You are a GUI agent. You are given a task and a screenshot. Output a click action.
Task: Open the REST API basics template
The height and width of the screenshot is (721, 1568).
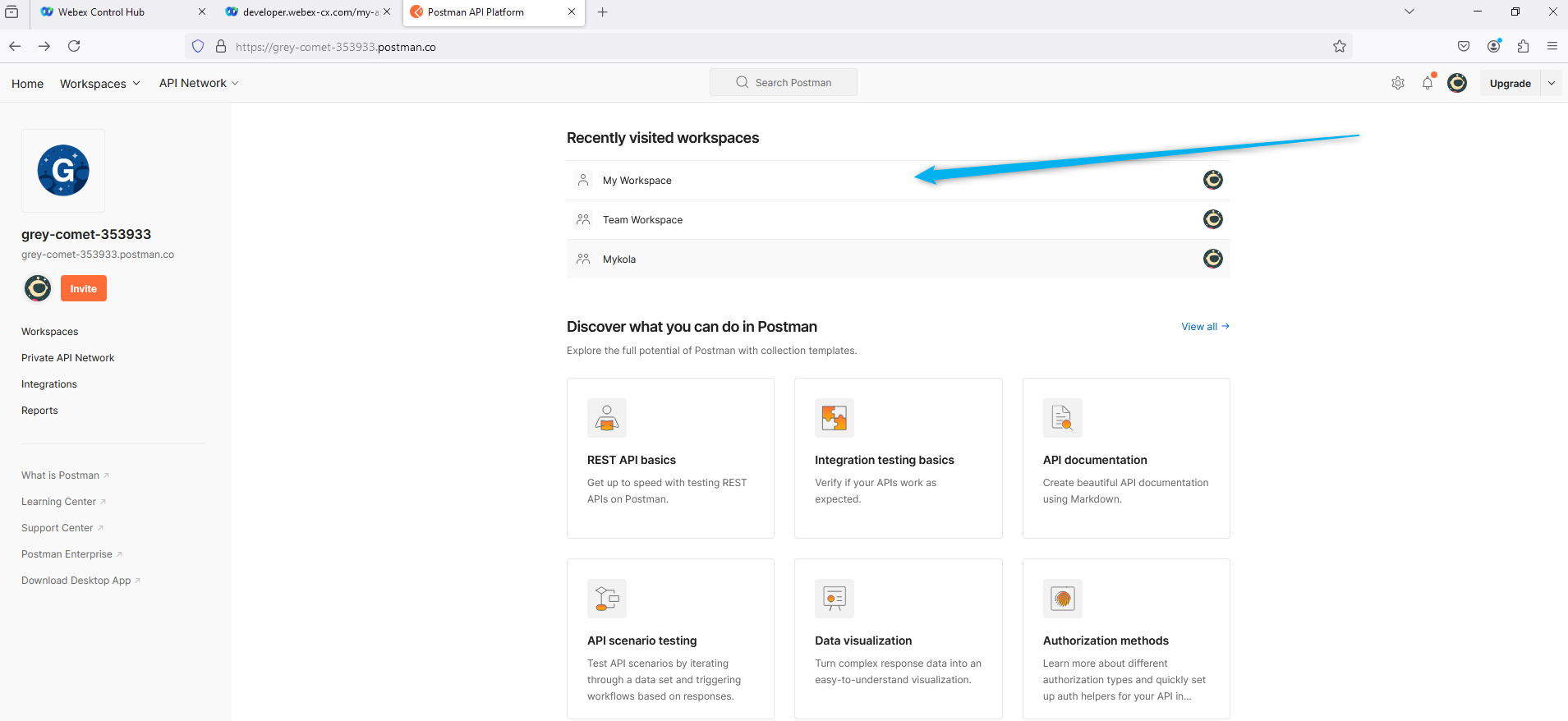point(670,458)
